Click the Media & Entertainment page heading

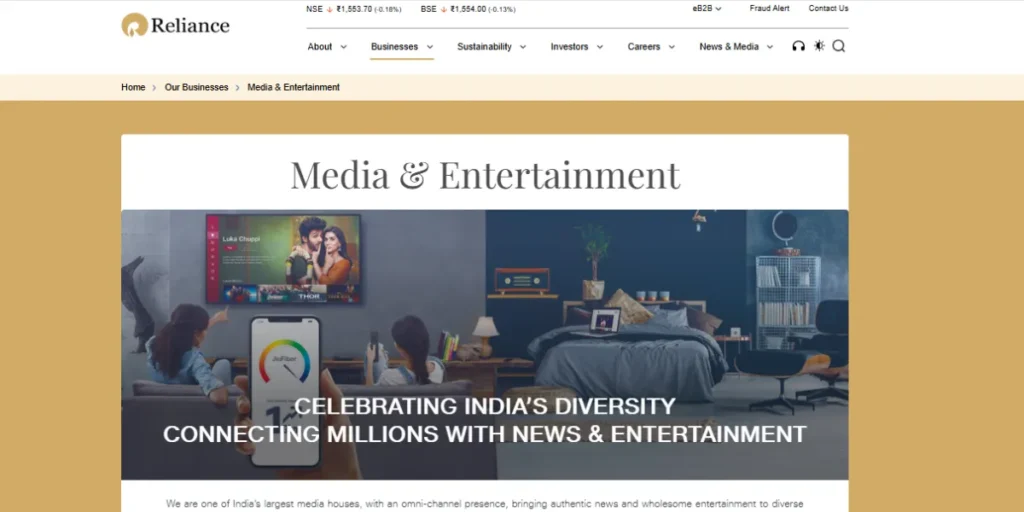(485, 174)
